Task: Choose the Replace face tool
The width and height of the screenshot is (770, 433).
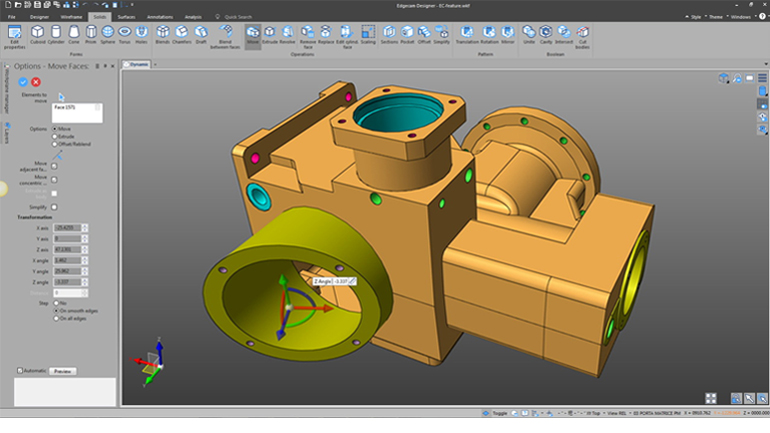Action: [326, 35]
